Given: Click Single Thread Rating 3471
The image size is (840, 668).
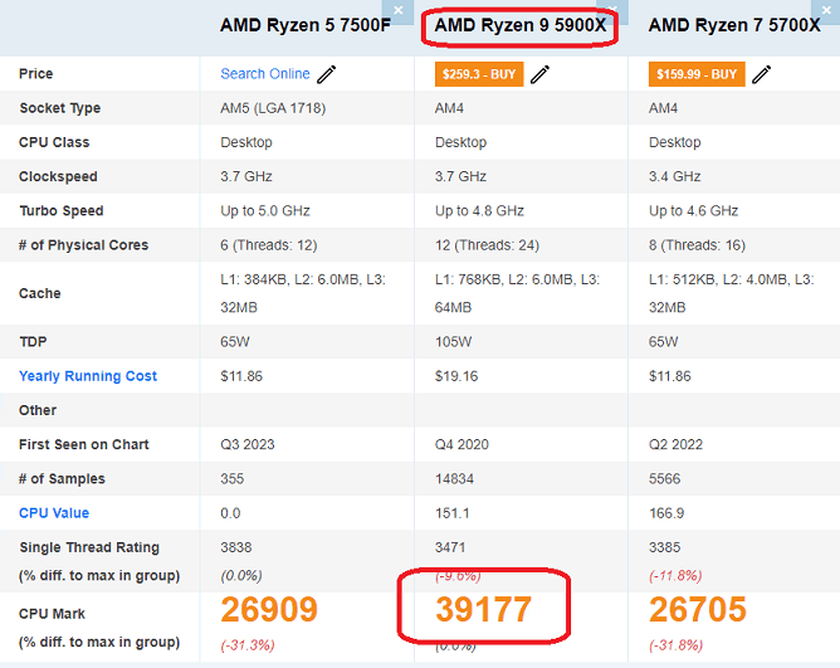Looking at the screenshot, I should (451, 547).
